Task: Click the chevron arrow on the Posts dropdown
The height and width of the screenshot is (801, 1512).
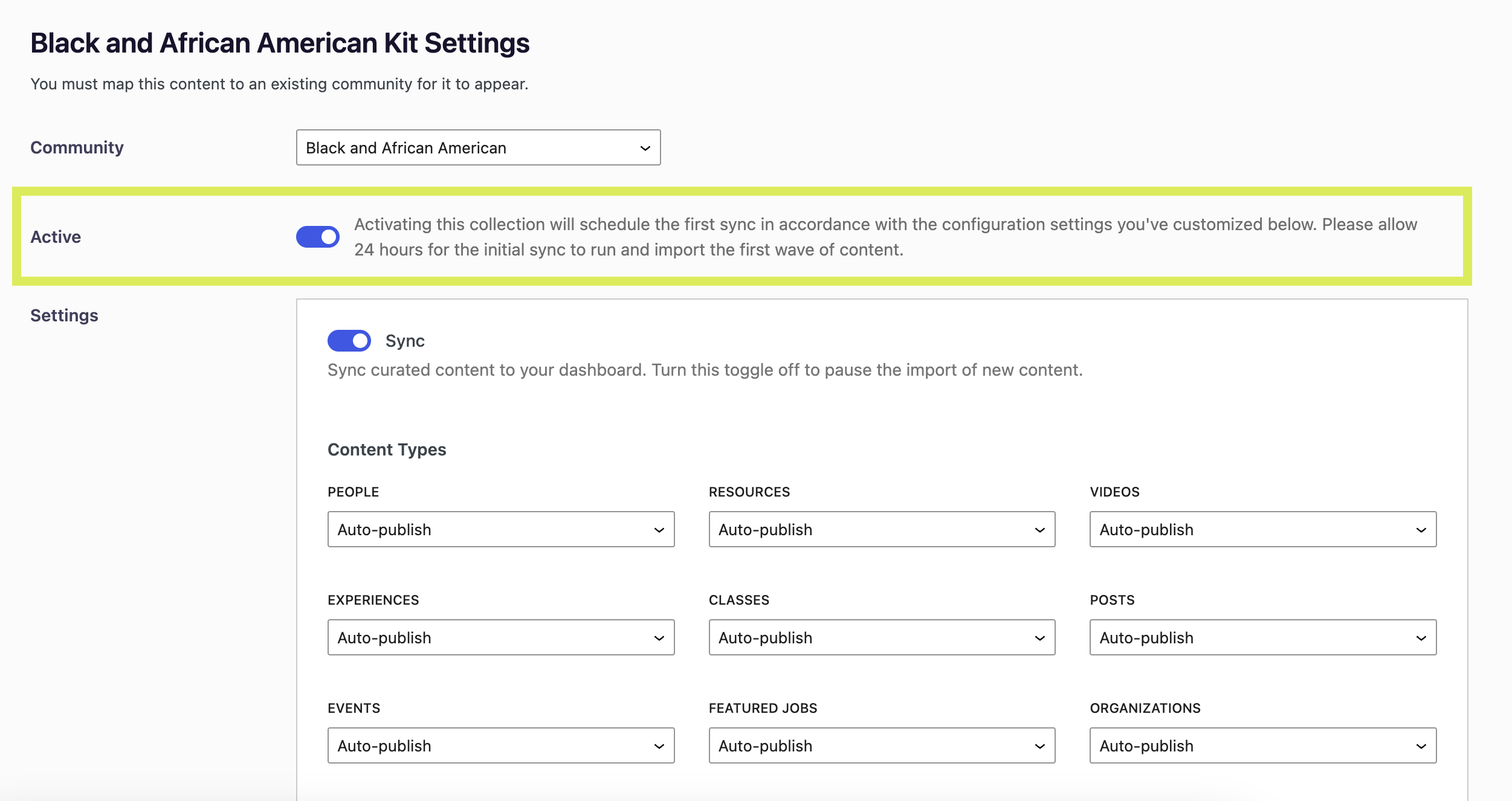Action: (1421, 638)
